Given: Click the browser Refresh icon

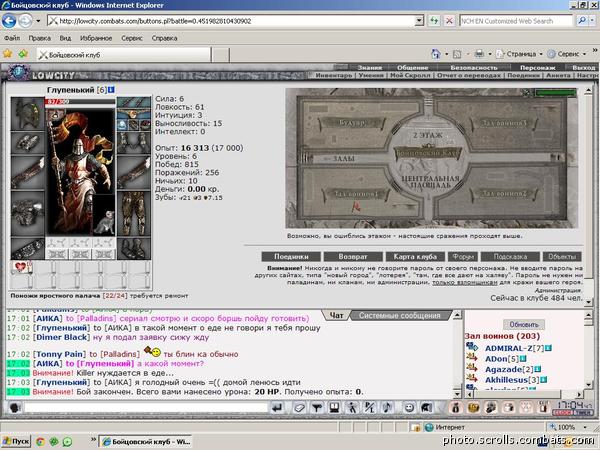Looking at the screenshot, I should pos(434,21).
